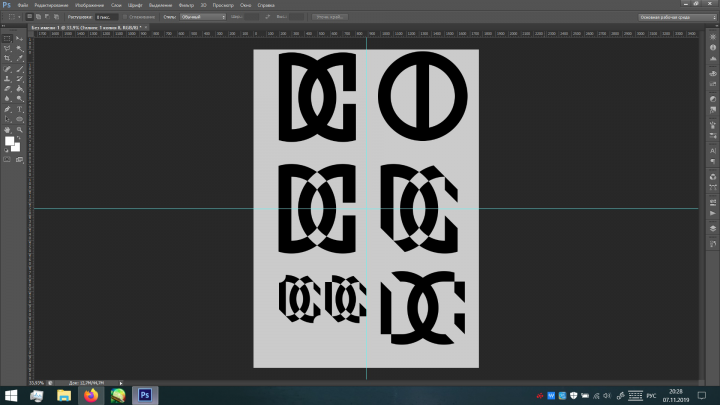Open the Редактирование menu
The image size is (720, 405).
(51, 5)
